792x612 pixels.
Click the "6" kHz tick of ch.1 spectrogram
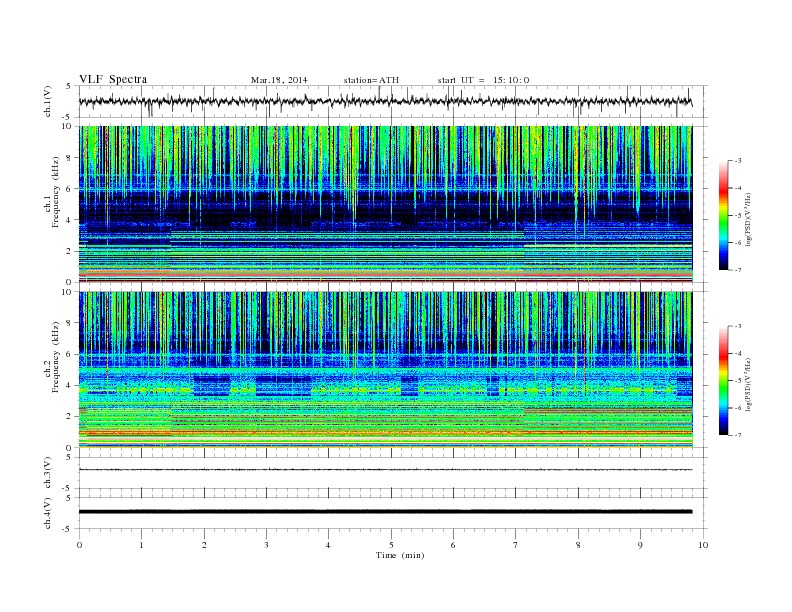(70, 189)
